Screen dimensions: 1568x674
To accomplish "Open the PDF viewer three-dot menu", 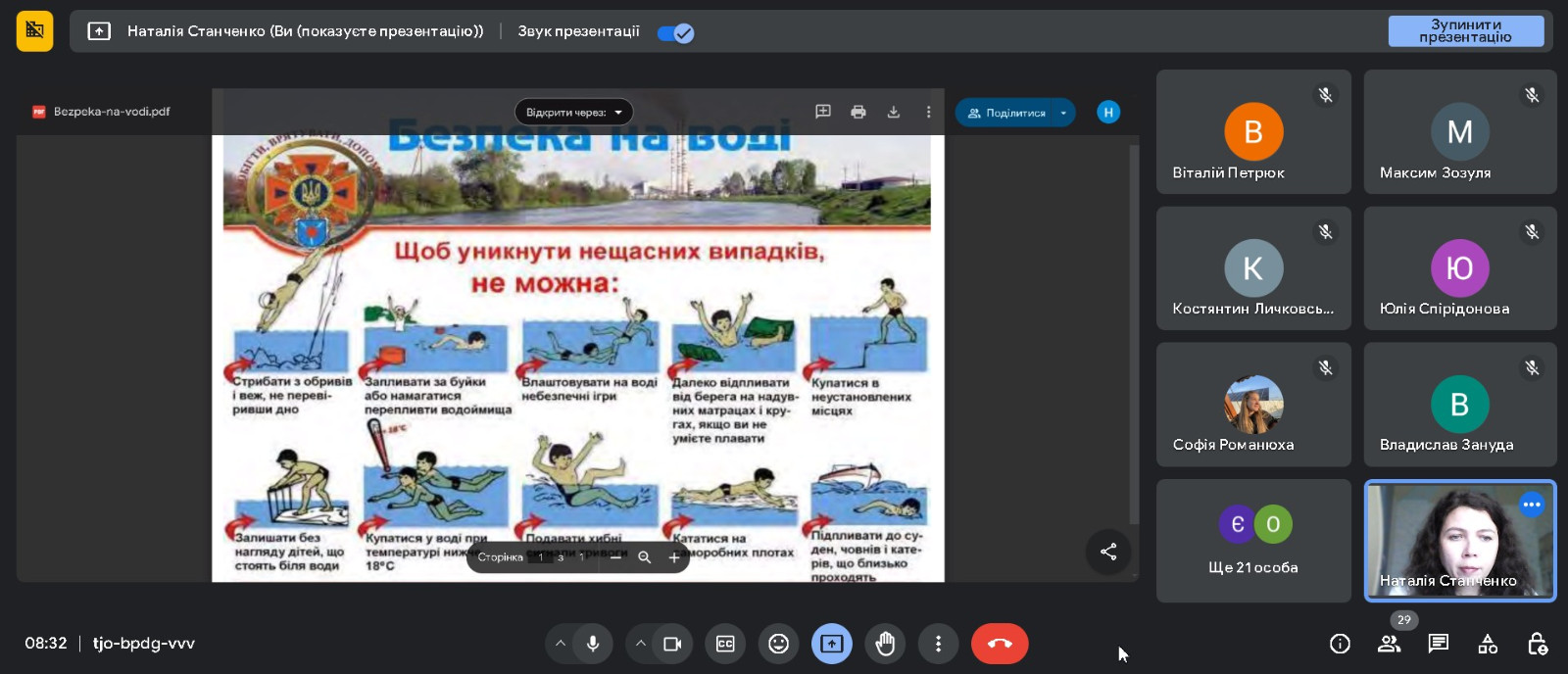I will point(928,112).
